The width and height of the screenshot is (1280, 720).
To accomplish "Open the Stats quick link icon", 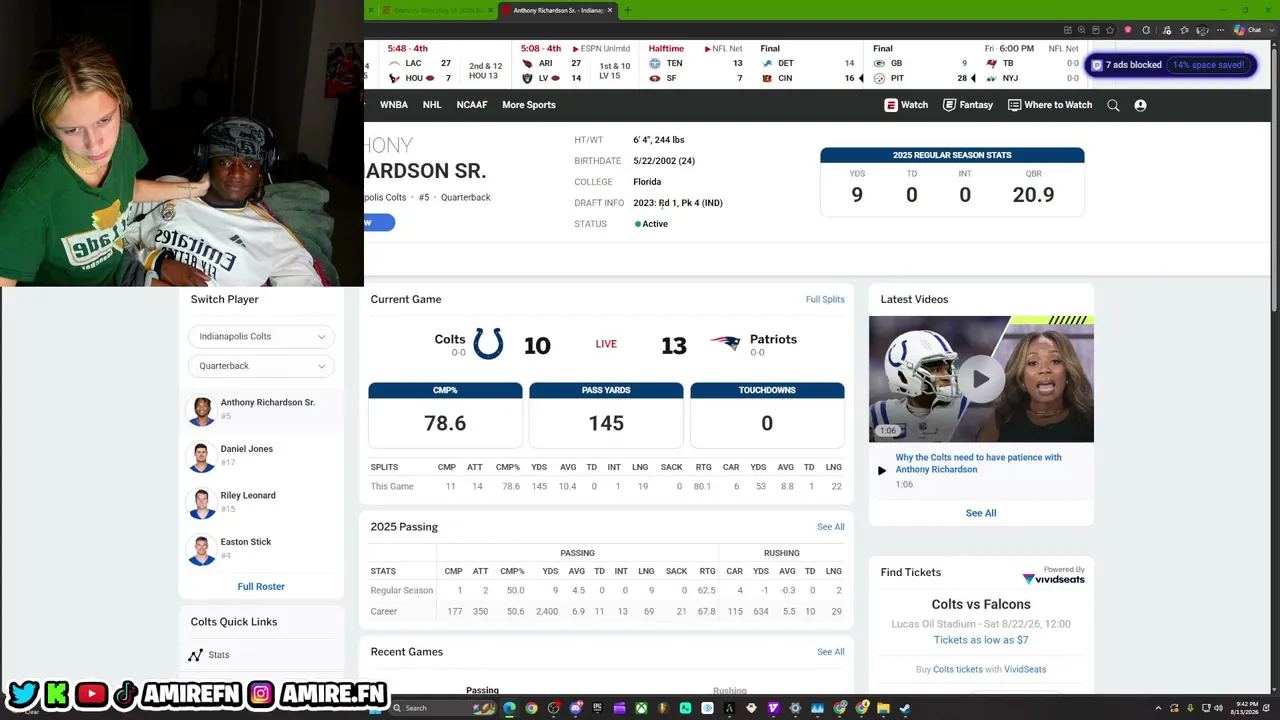I will 196,655.
